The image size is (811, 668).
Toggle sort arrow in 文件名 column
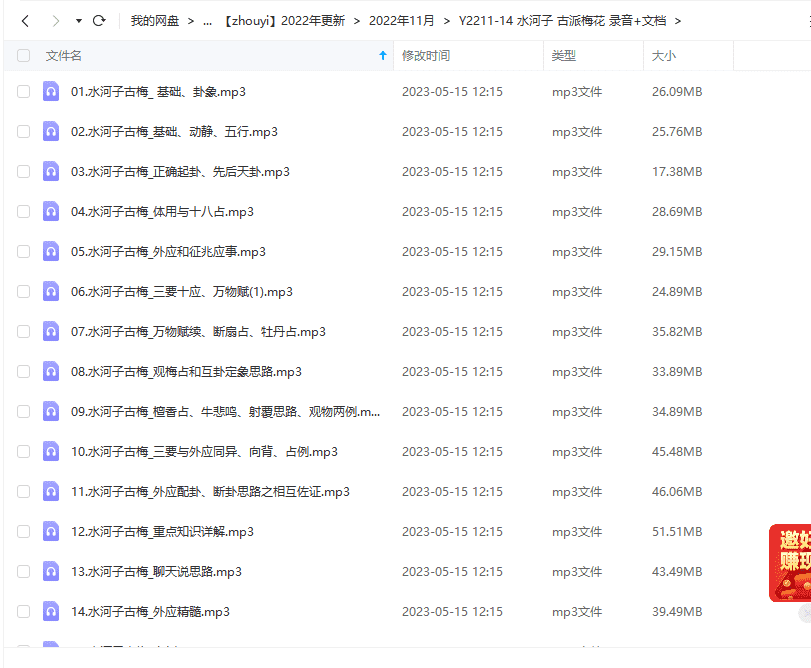click(x=383, y=56)
